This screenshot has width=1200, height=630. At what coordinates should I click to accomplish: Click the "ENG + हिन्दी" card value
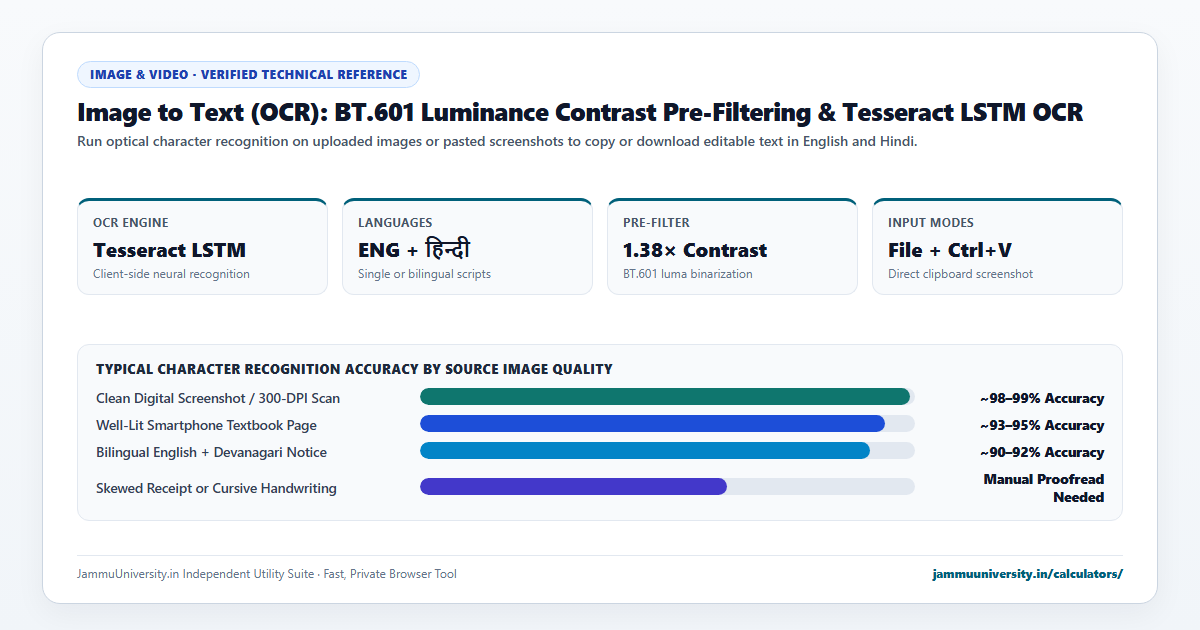point(414,250)
